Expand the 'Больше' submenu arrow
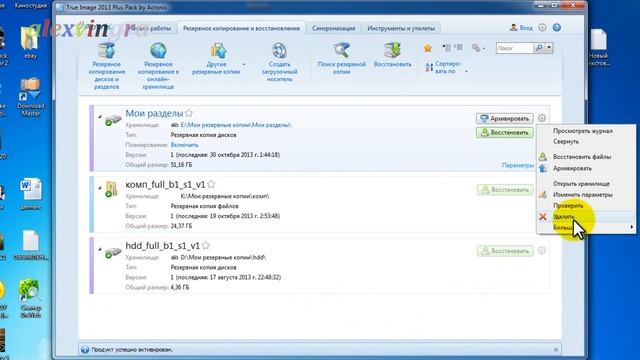The width and height of the screenshot is (640, 360). click(x=631, y=227)
